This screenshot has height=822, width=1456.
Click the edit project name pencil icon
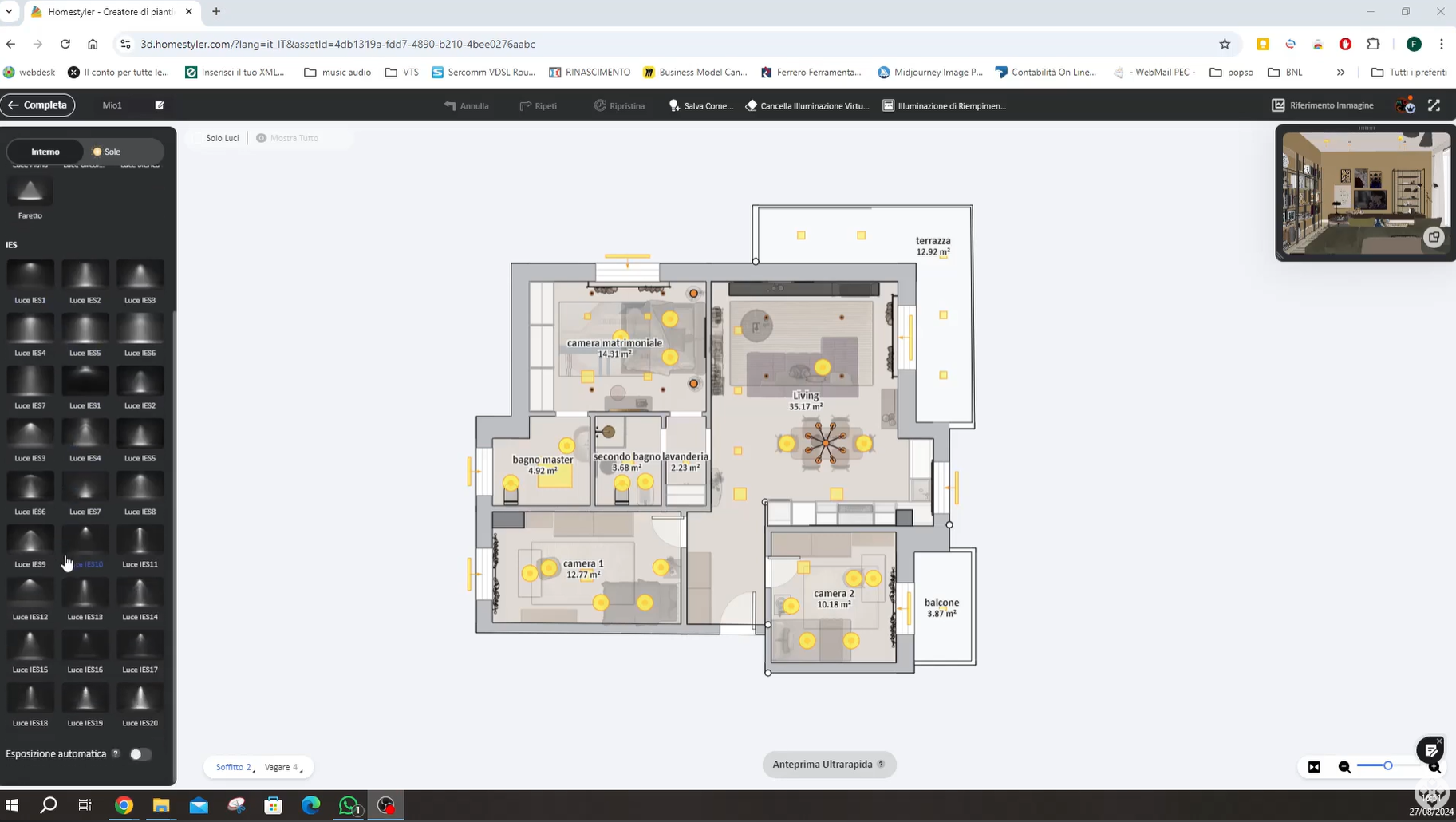pyautogui.click(x=160, y=105)
